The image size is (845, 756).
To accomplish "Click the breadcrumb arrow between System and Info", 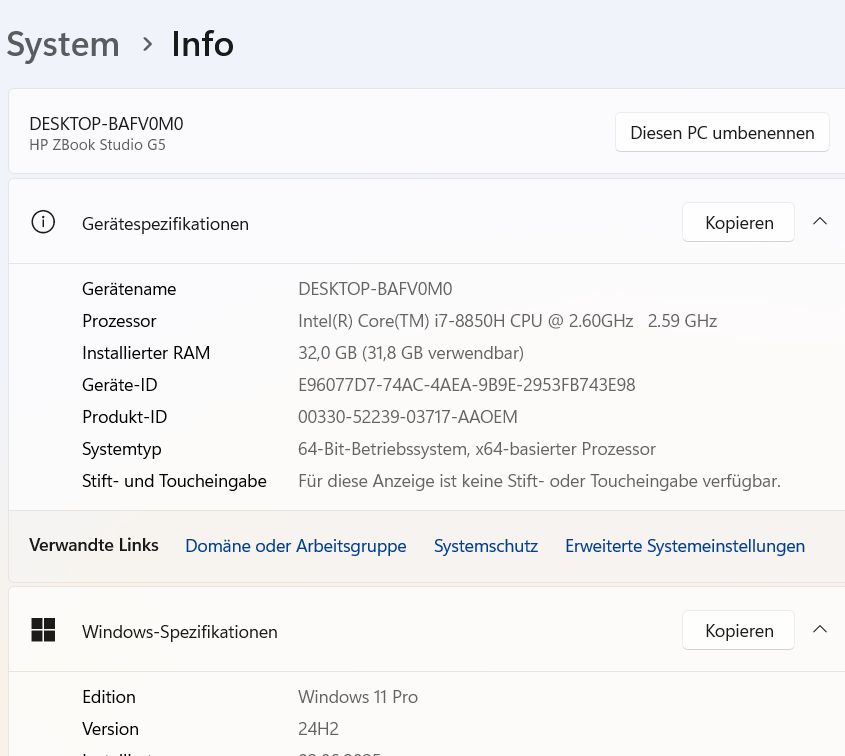I will coord(147,44).
